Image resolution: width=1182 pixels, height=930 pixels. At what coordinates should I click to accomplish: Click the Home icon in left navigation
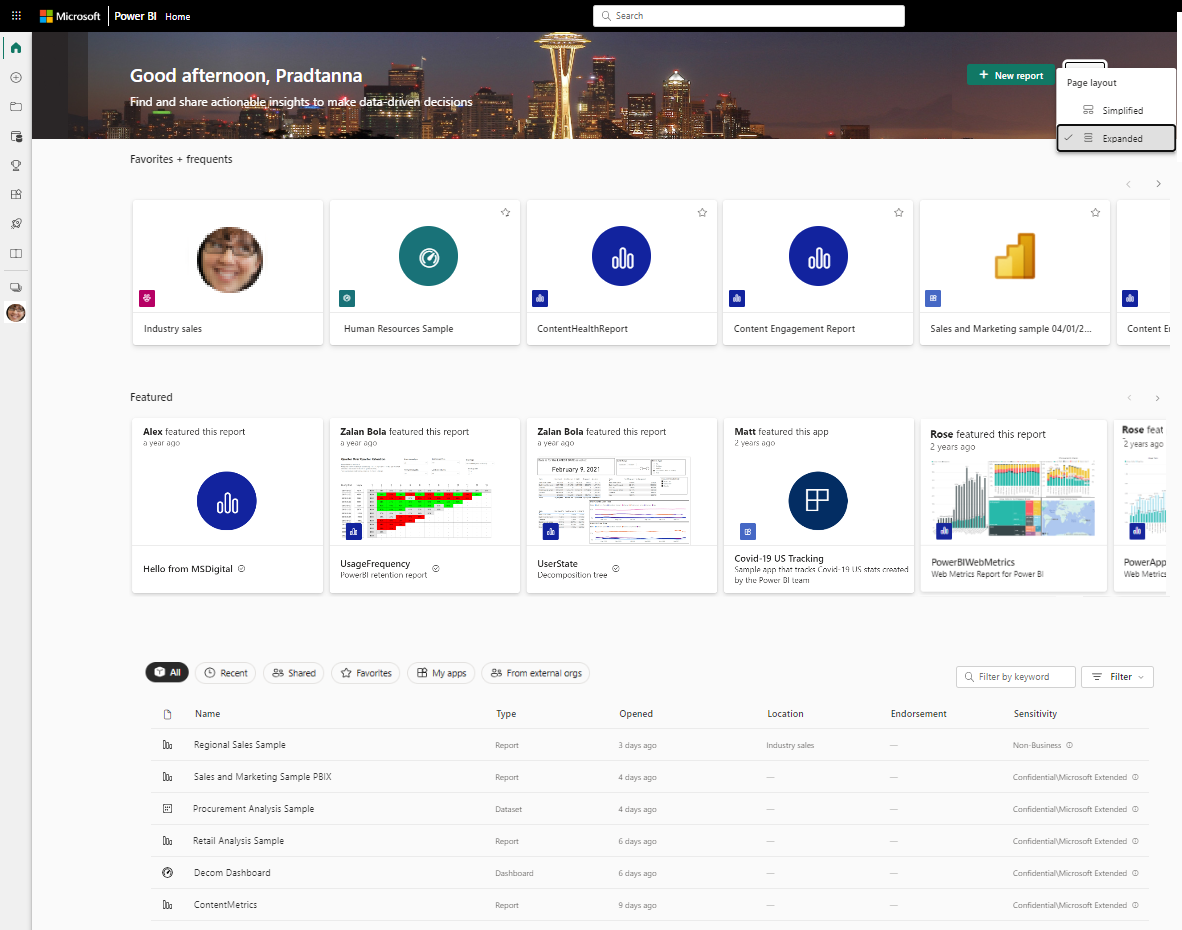click(16, 48)
